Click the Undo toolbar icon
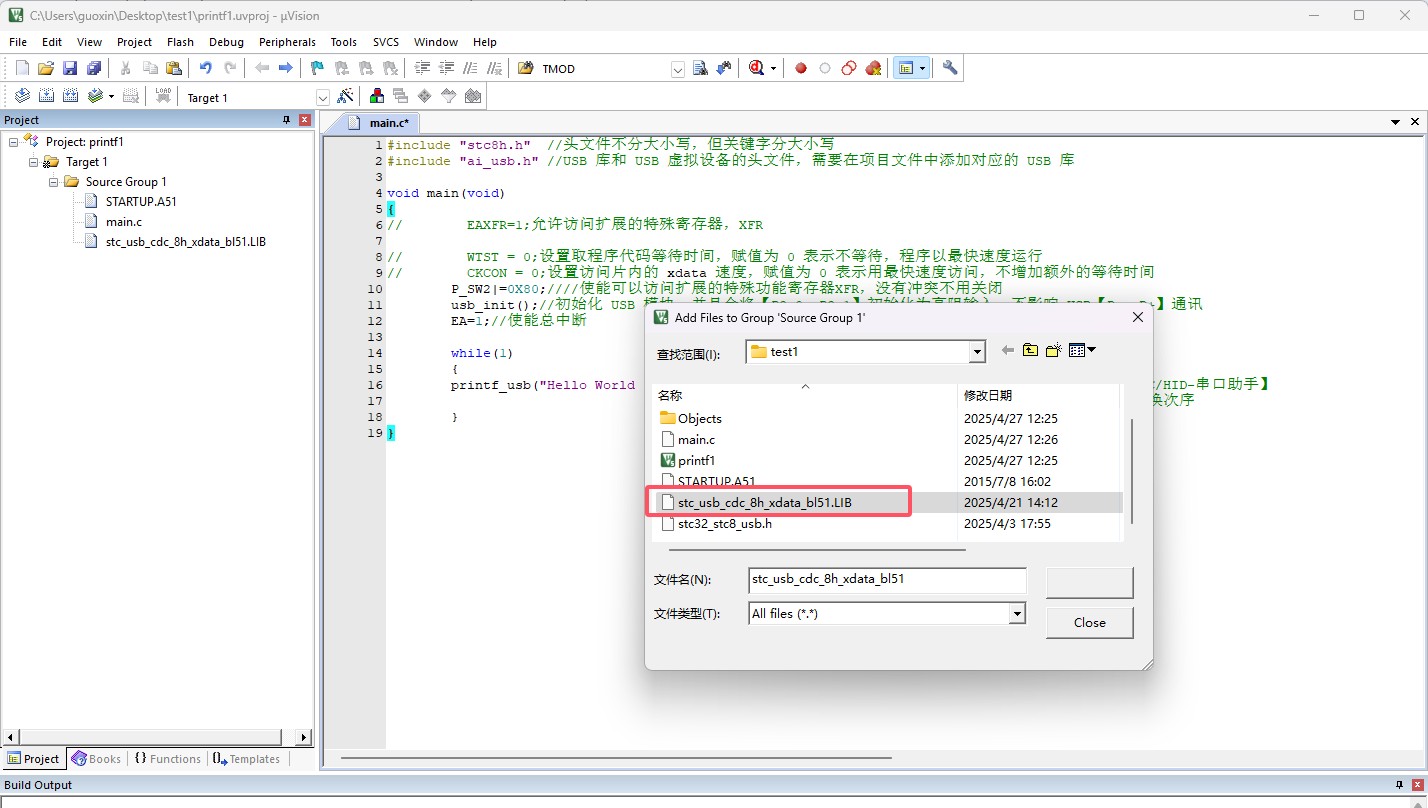Screen dimensions: 1428x808 pos(205,68)
